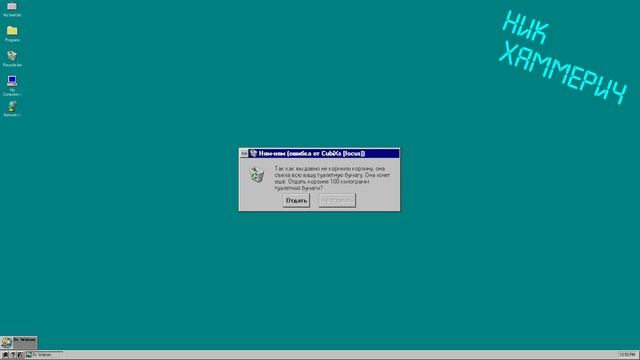Viewport: 640px width, 360px height.
Task: Click the first taskbar quick icon
Action: click(5, 355)
